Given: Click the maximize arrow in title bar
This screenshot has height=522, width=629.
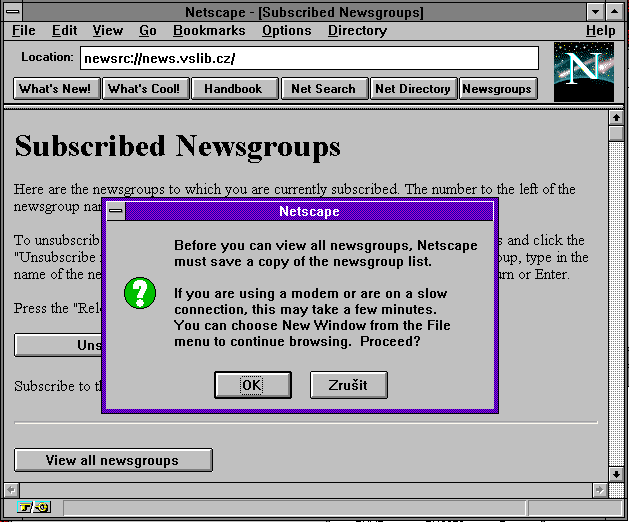Looking at the screenshot, I should point(614,12).
